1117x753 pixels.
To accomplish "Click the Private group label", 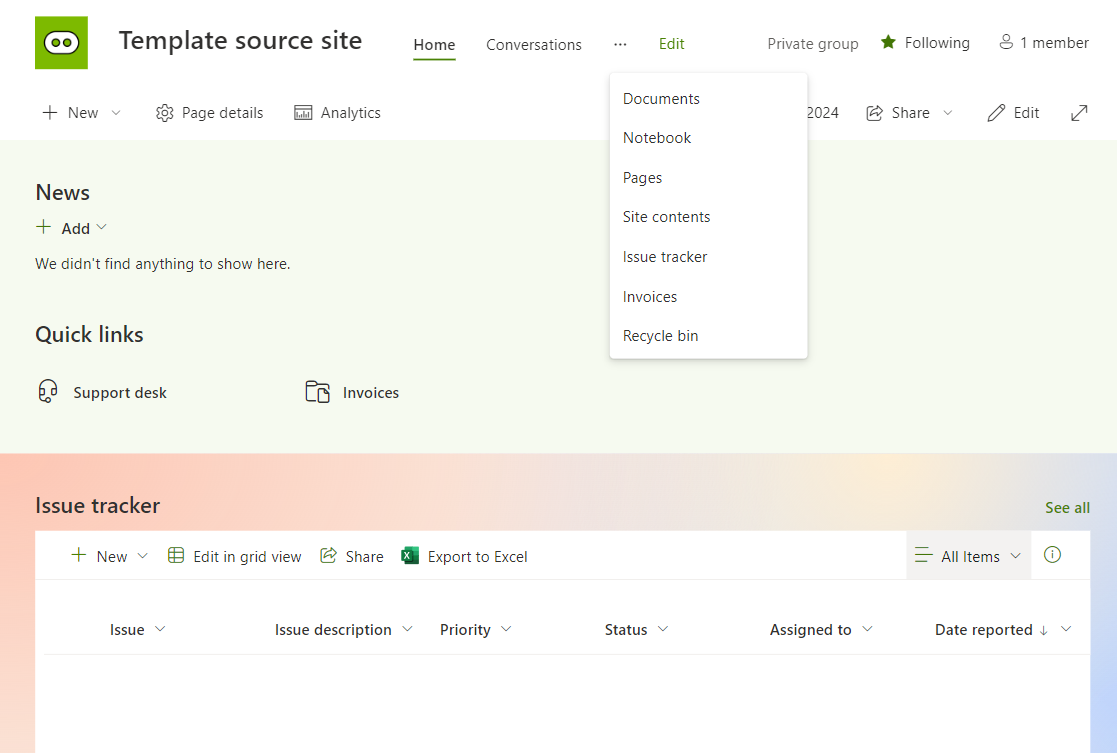I will 813,43.
